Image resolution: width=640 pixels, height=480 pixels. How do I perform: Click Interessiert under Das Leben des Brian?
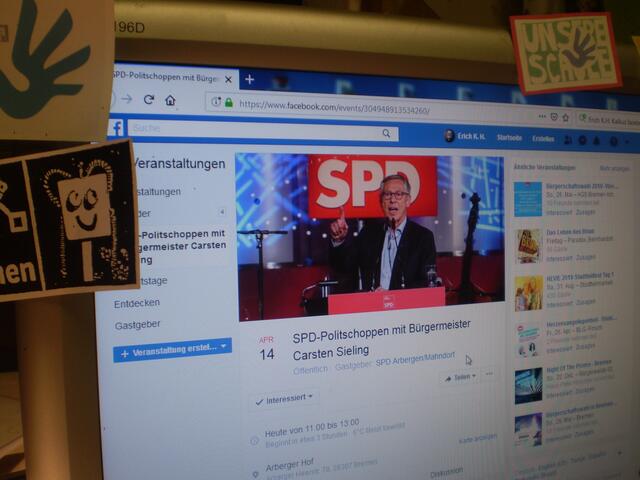pyautogui.click(x=558, y=259)
